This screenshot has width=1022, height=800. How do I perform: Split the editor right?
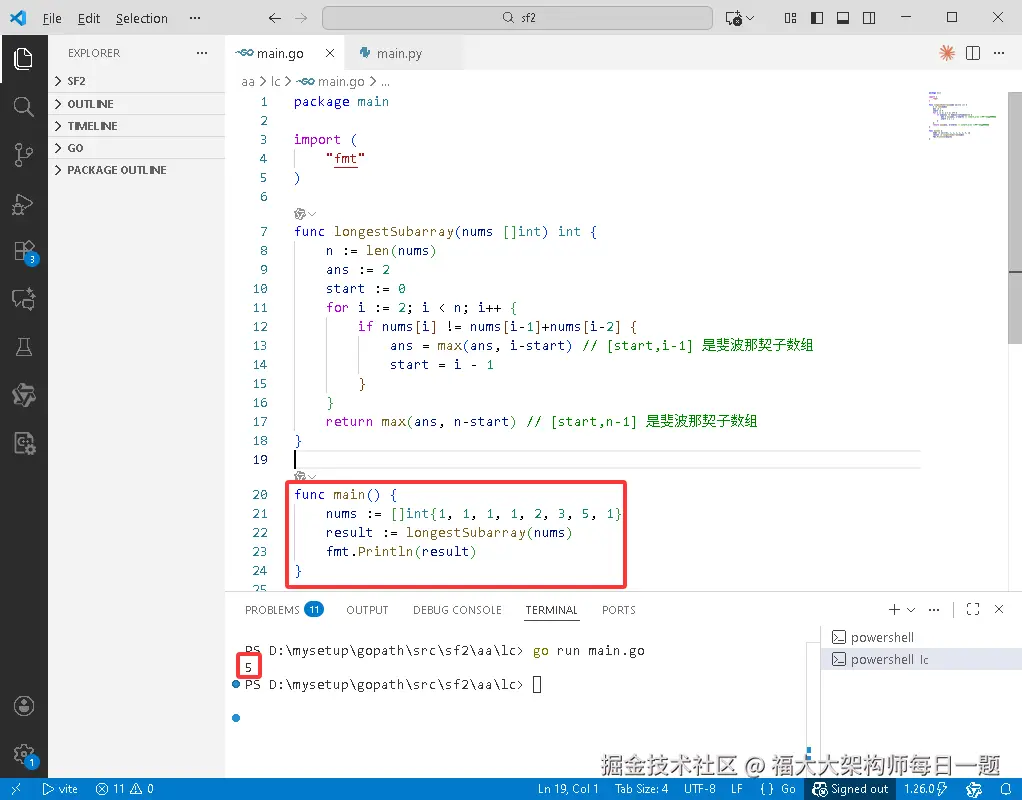(x=973, y=53)
